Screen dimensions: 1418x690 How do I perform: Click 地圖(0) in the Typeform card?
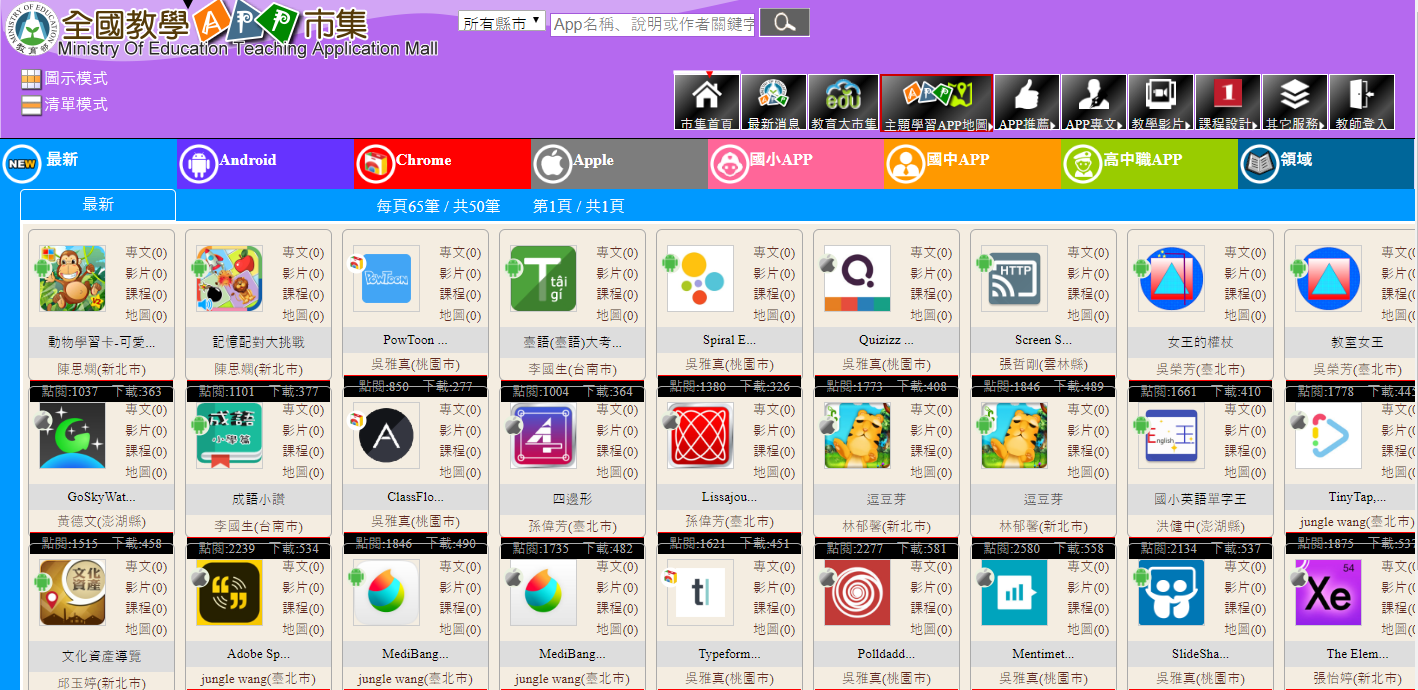[x=774, y=630]
